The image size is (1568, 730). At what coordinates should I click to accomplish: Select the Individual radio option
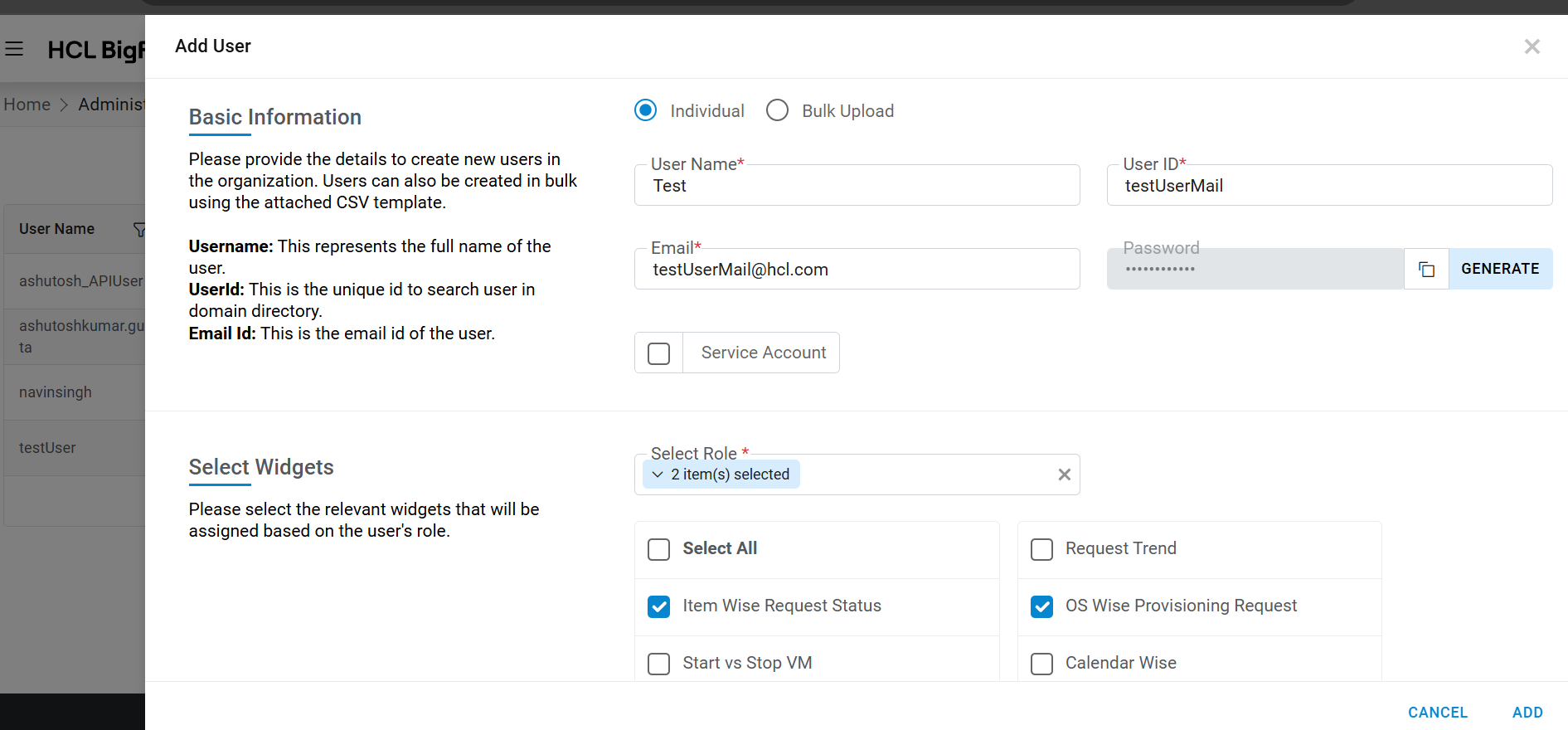[x=645, y=110]
